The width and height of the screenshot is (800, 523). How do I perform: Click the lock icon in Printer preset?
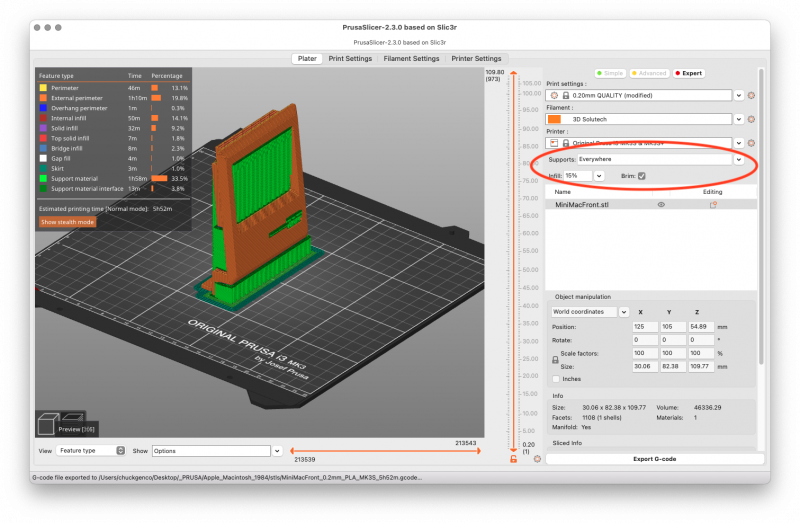pos(566,143)
